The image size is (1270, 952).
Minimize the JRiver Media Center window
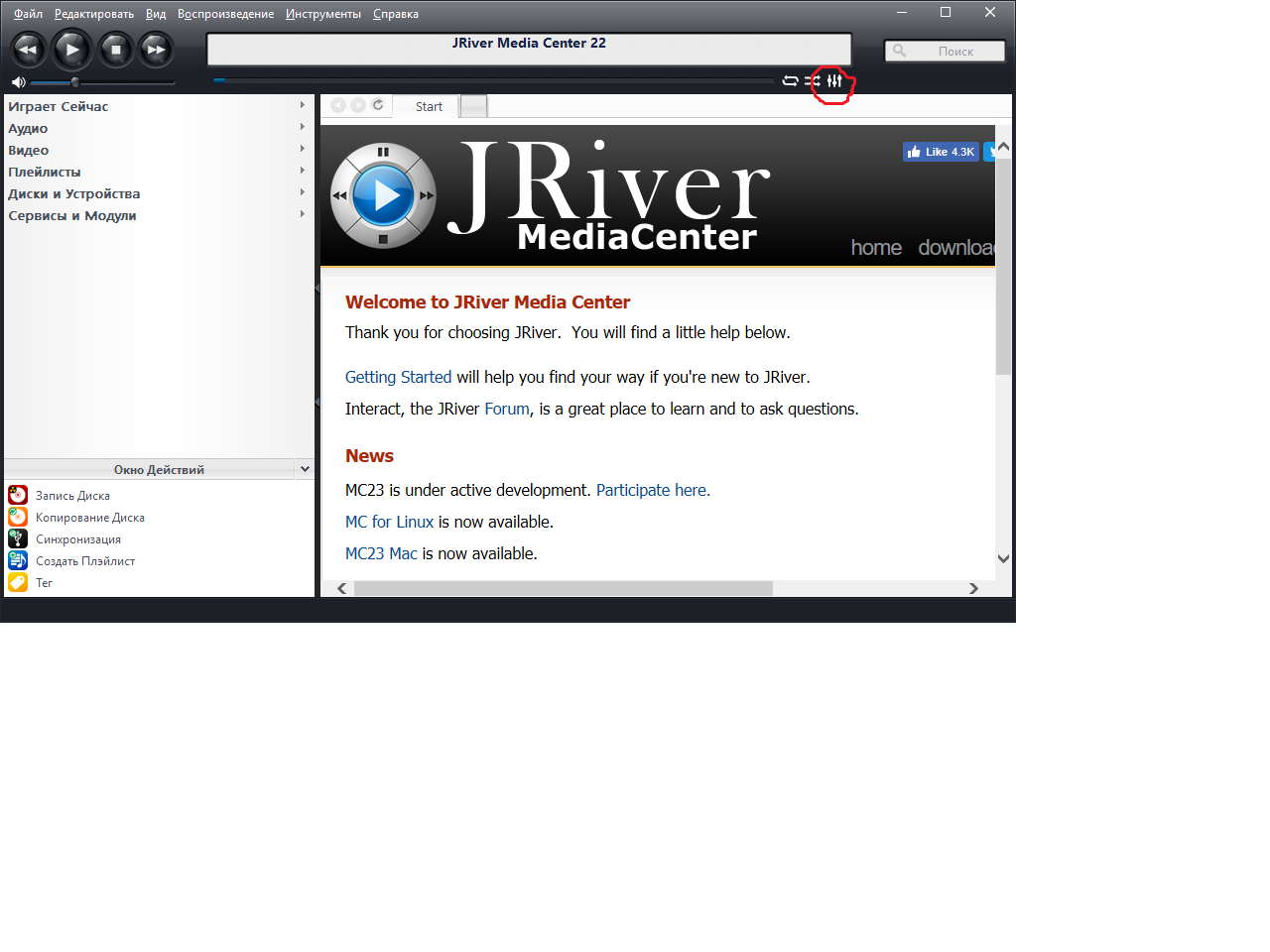tap(902, 13)
